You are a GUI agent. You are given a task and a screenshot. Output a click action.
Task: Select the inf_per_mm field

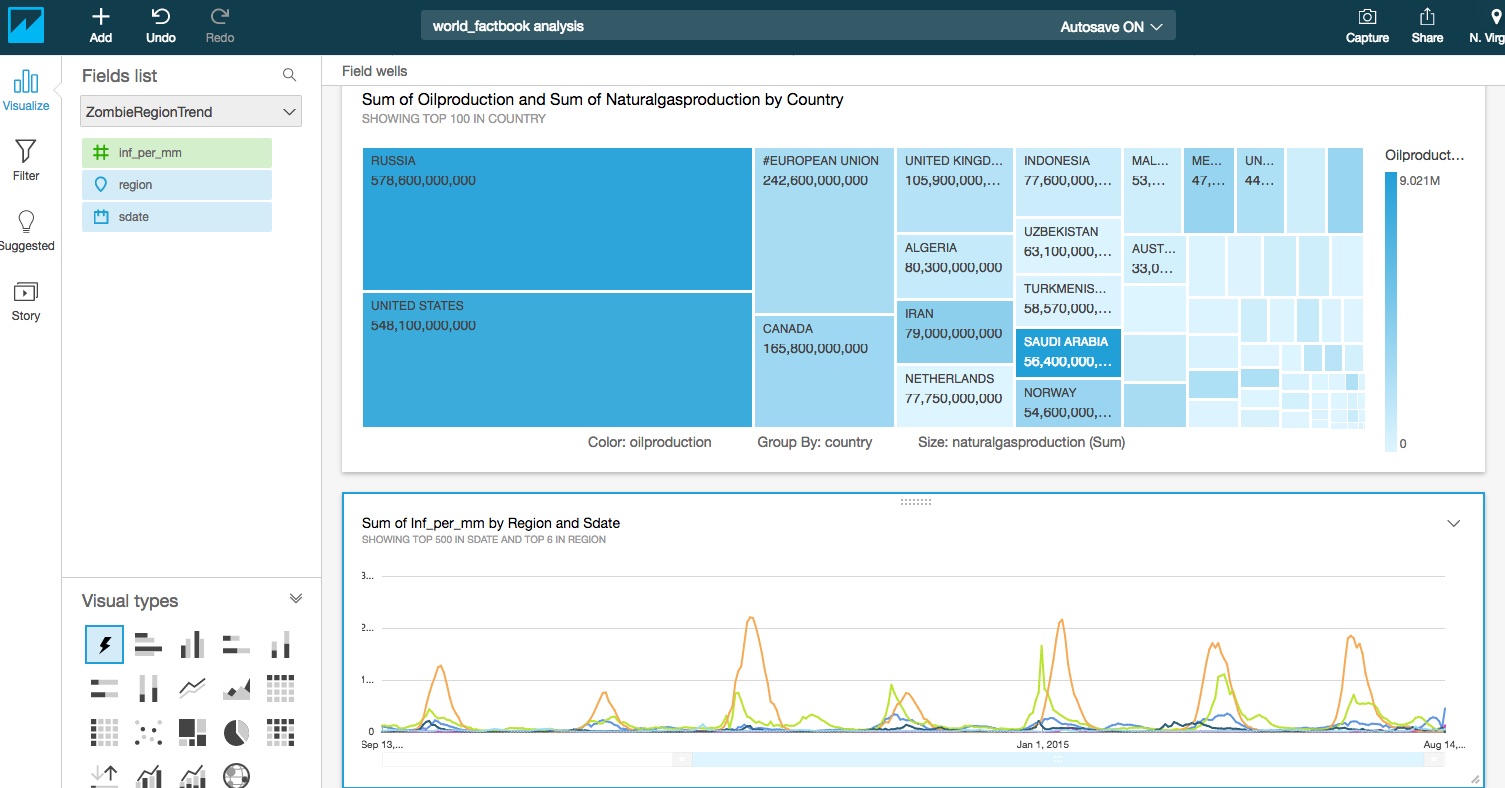tap(177, 153)
